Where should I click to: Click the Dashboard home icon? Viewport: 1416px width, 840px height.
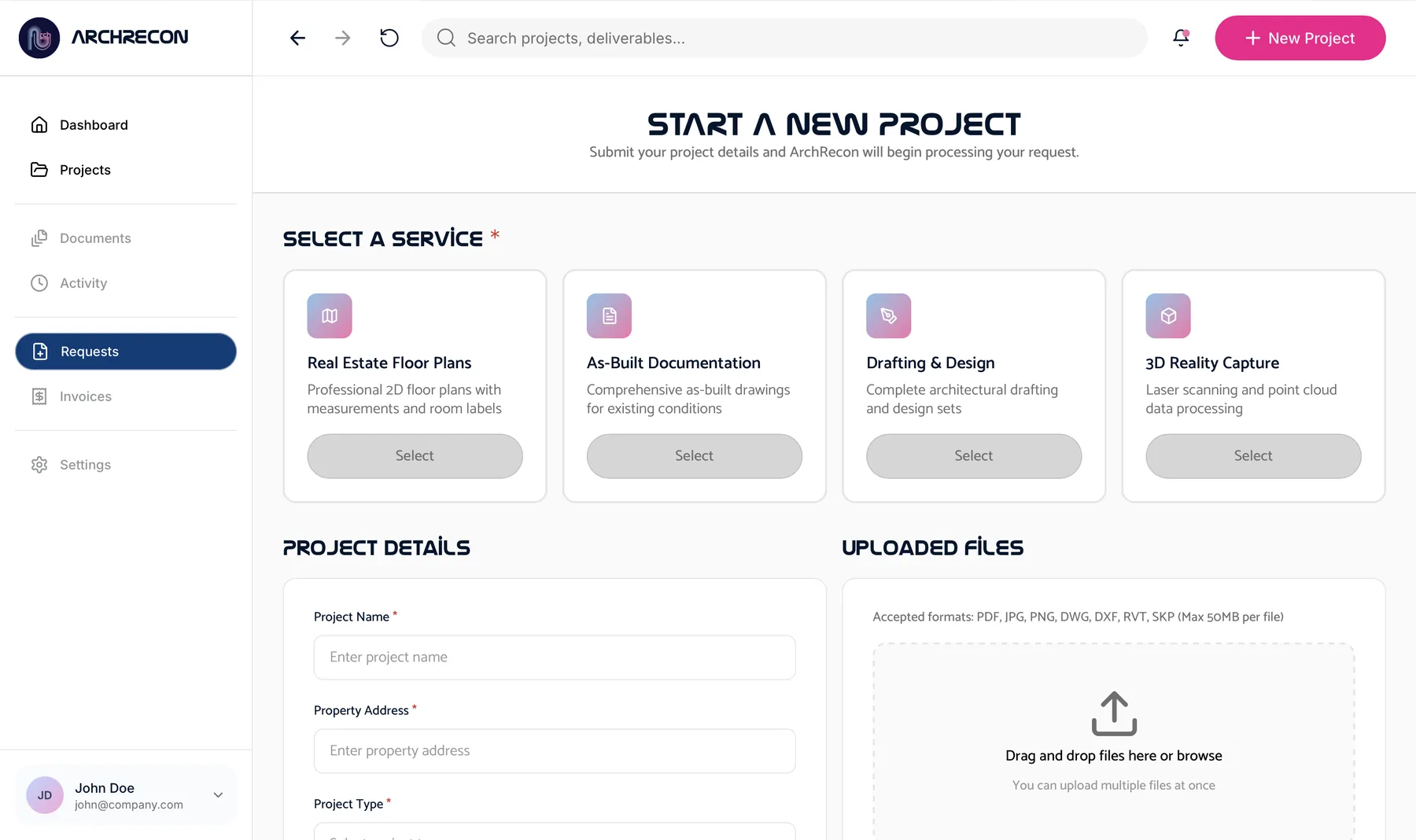39,125
